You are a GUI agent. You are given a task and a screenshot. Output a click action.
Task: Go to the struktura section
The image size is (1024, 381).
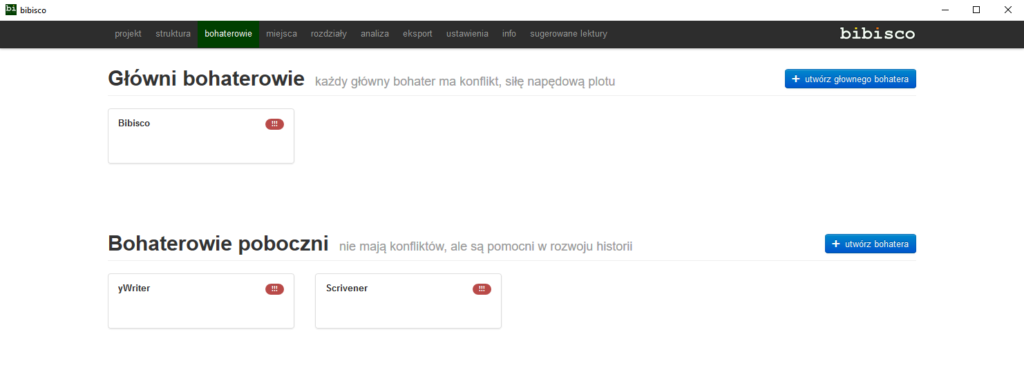click(x=173, y=34)
